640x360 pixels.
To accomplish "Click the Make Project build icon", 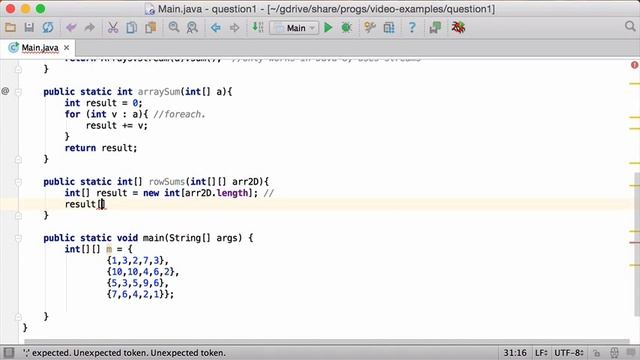I will pyautogui.click(x=258, y=28).
